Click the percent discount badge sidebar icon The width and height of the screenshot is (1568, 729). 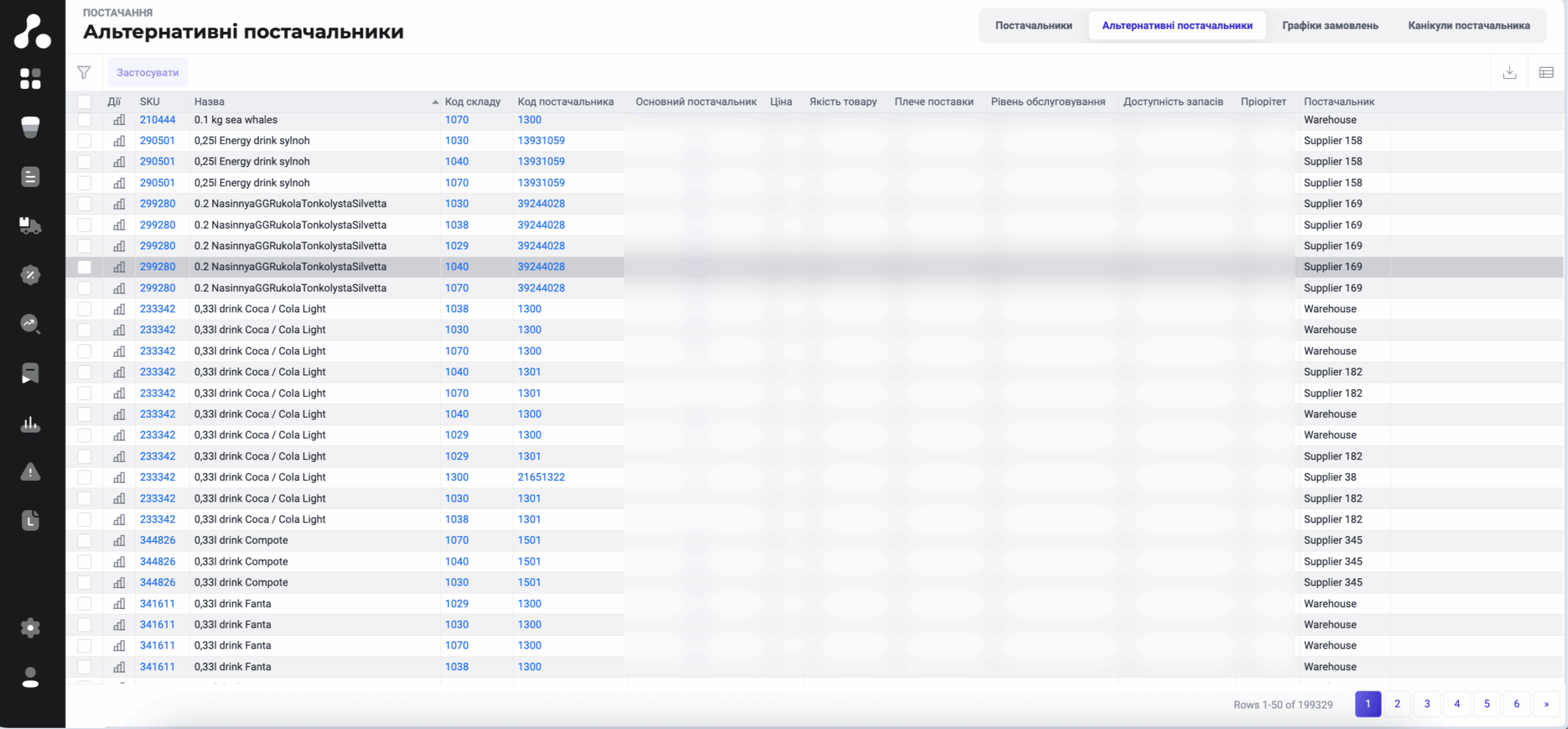coord(30,274)
